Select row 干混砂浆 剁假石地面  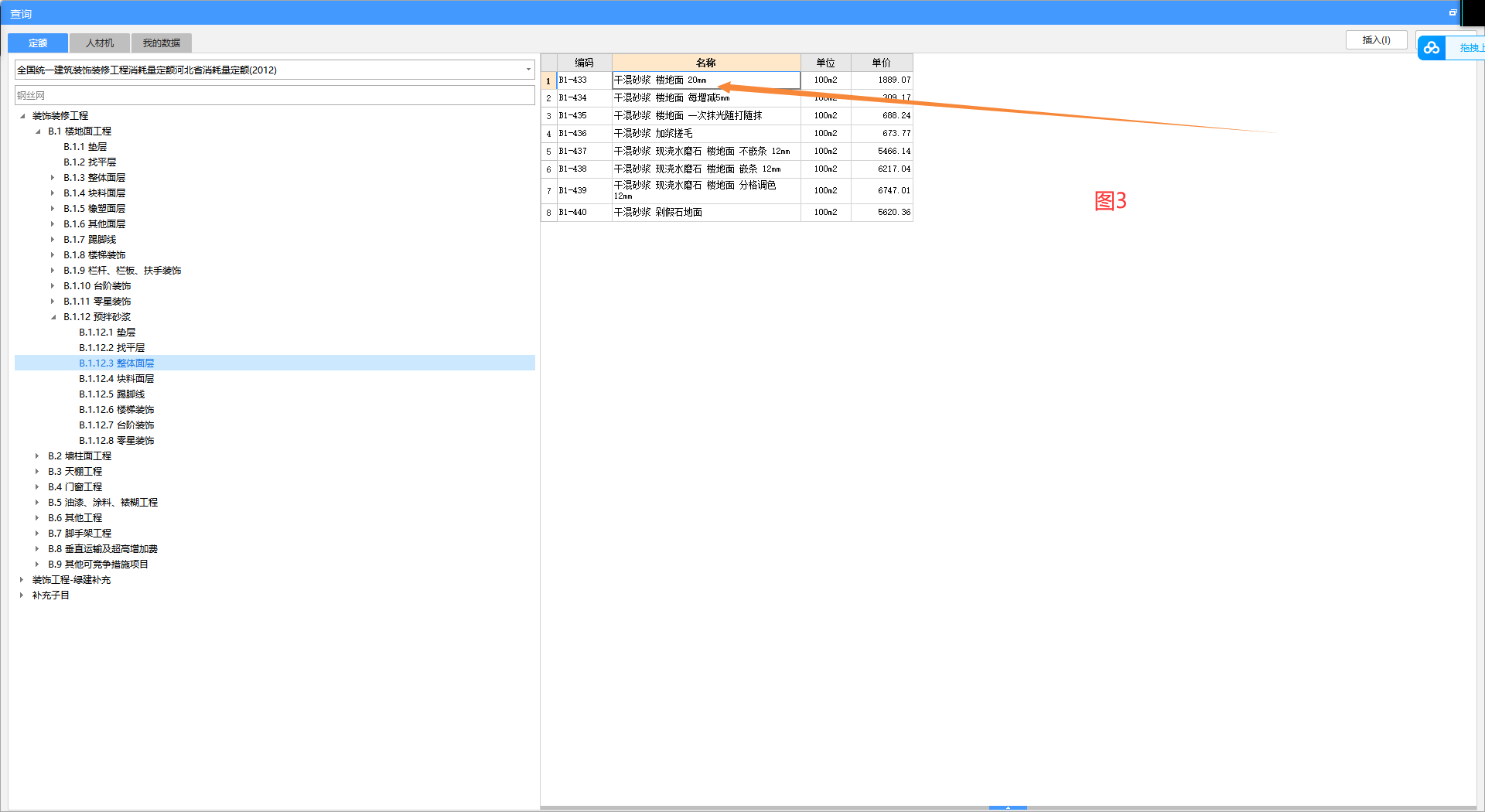tap(706, 213)
